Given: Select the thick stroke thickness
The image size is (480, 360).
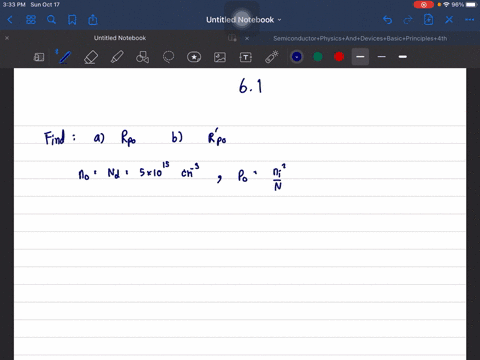Looking at the screenshot, I should coord(403,57).
